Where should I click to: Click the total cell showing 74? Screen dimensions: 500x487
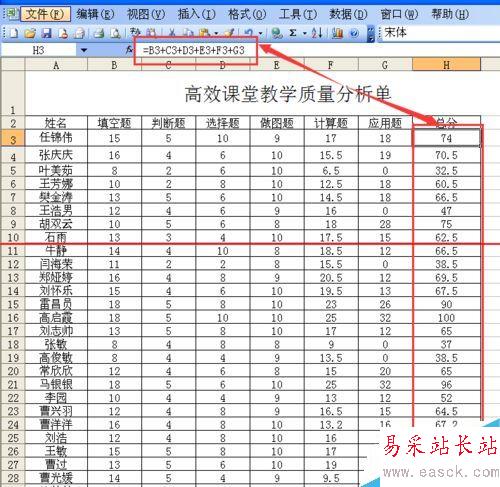coord(446,138)
